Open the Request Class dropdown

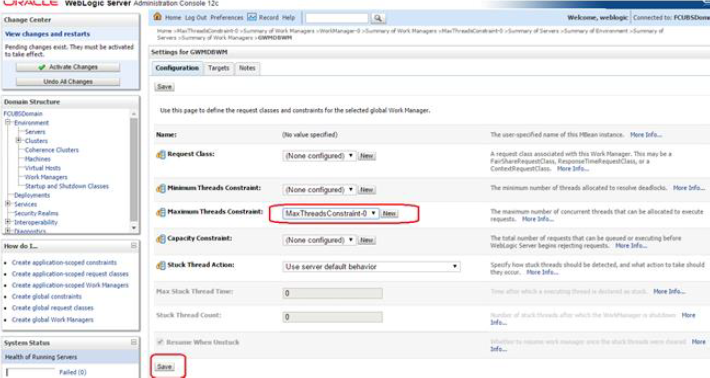point(319,156)
